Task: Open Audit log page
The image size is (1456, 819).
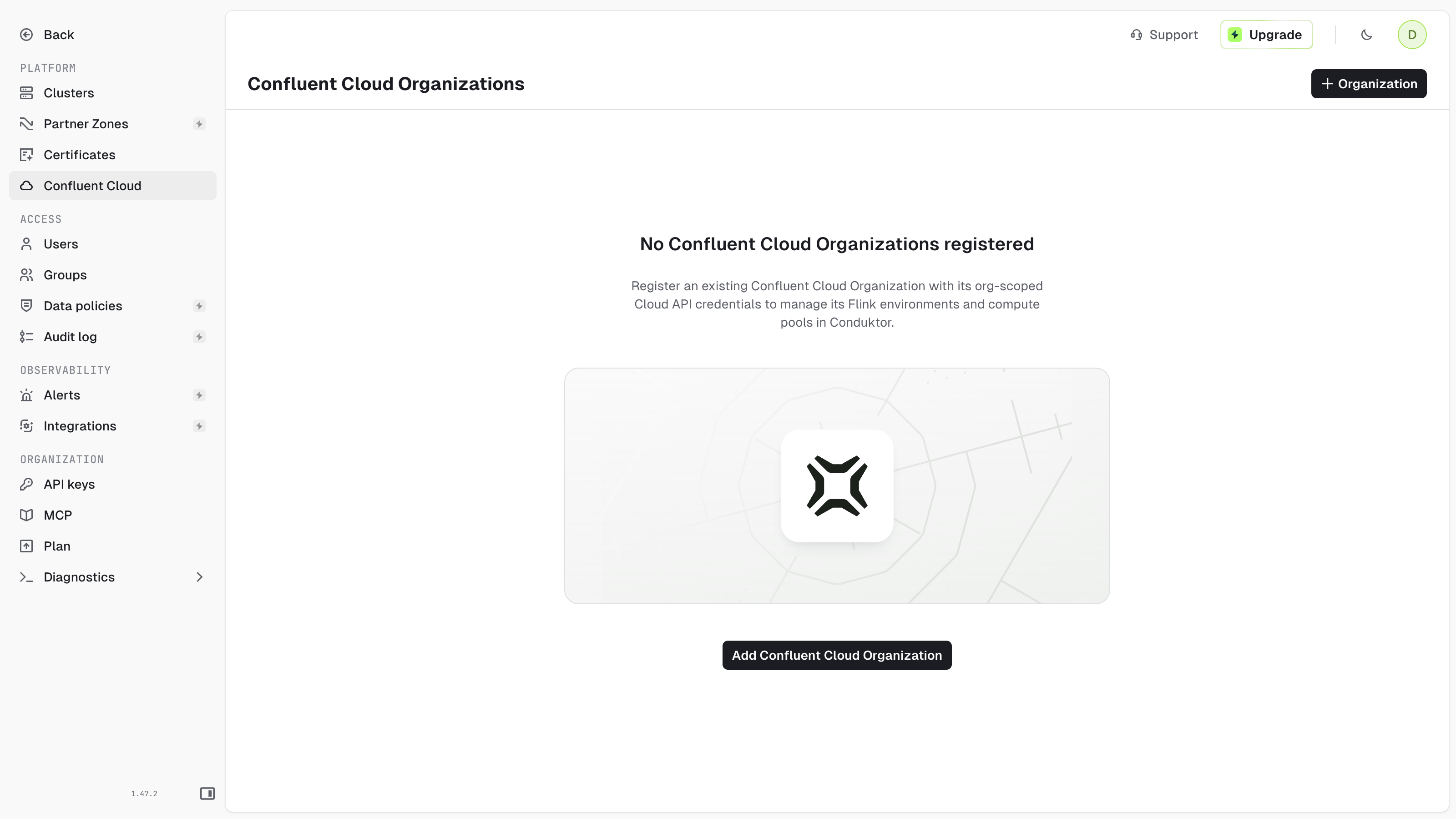Action: click(x=113, y=337)
